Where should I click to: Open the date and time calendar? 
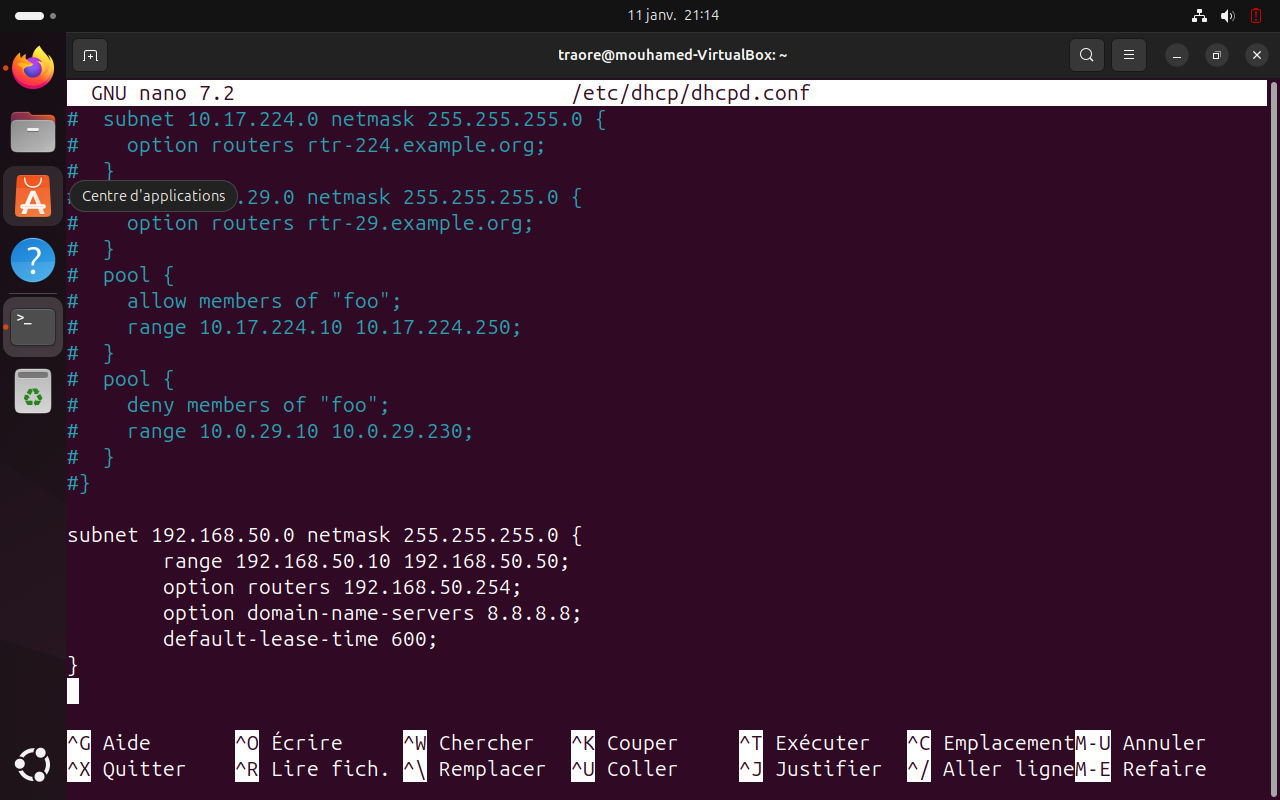pyautogui.click(x=672, y=16)
